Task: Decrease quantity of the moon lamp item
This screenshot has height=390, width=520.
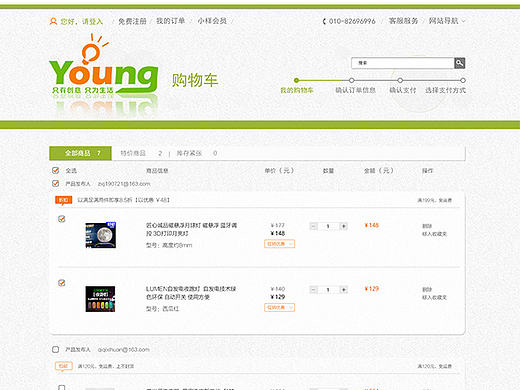Action: tap(313, 226)
